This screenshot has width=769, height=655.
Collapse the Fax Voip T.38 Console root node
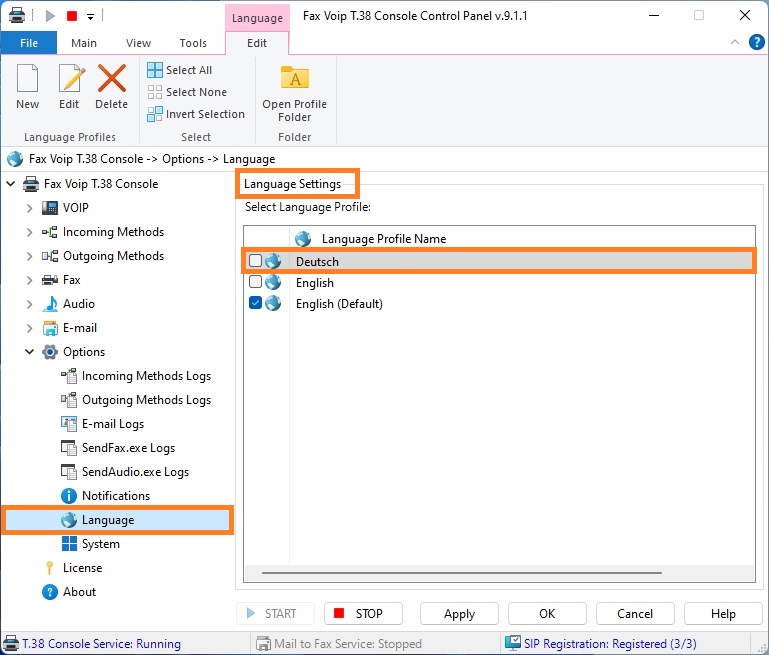(11, 184)
